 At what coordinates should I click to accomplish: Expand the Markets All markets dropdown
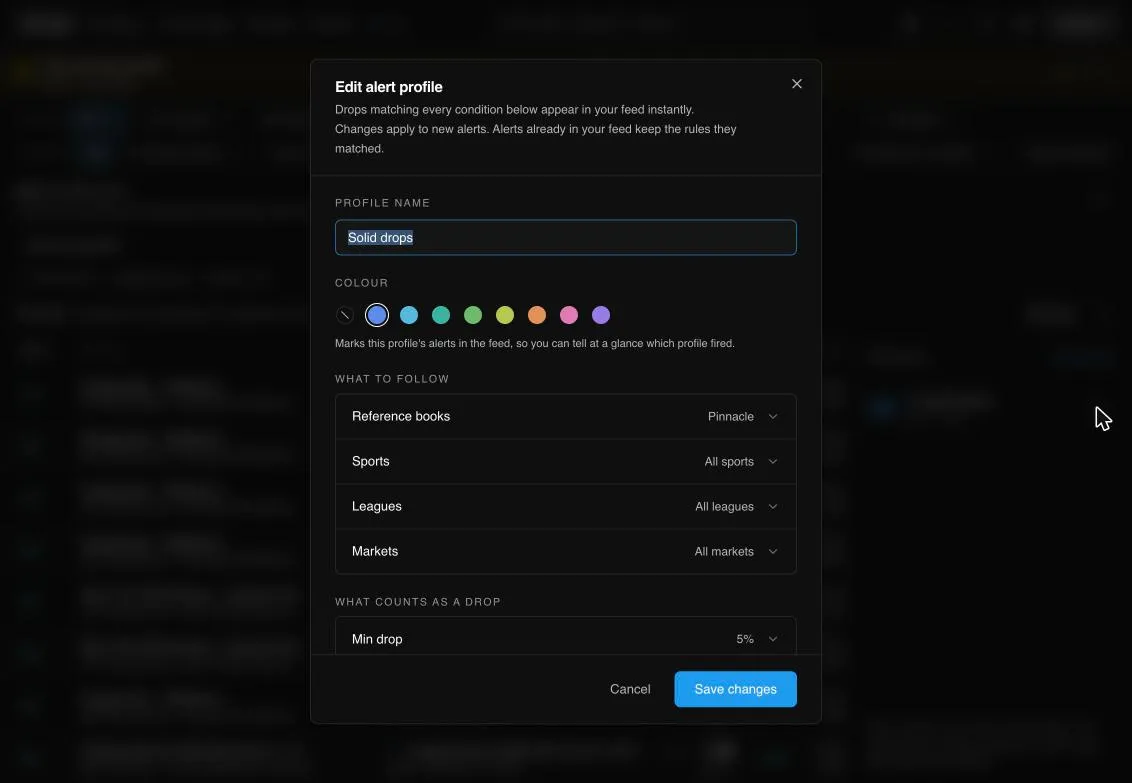click(x=566, y=551)
